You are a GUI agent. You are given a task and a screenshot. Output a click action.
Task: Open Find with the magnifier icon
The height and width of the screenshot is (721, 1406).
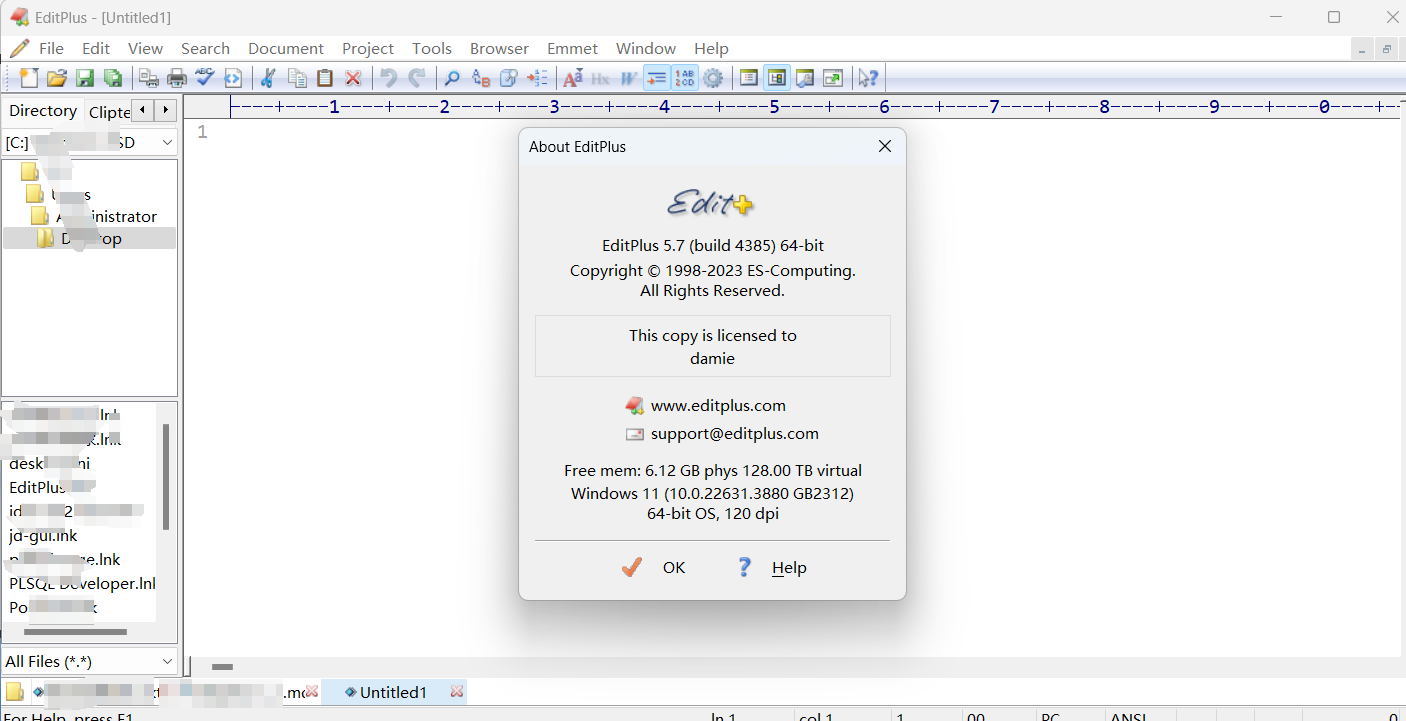(452, 78)
